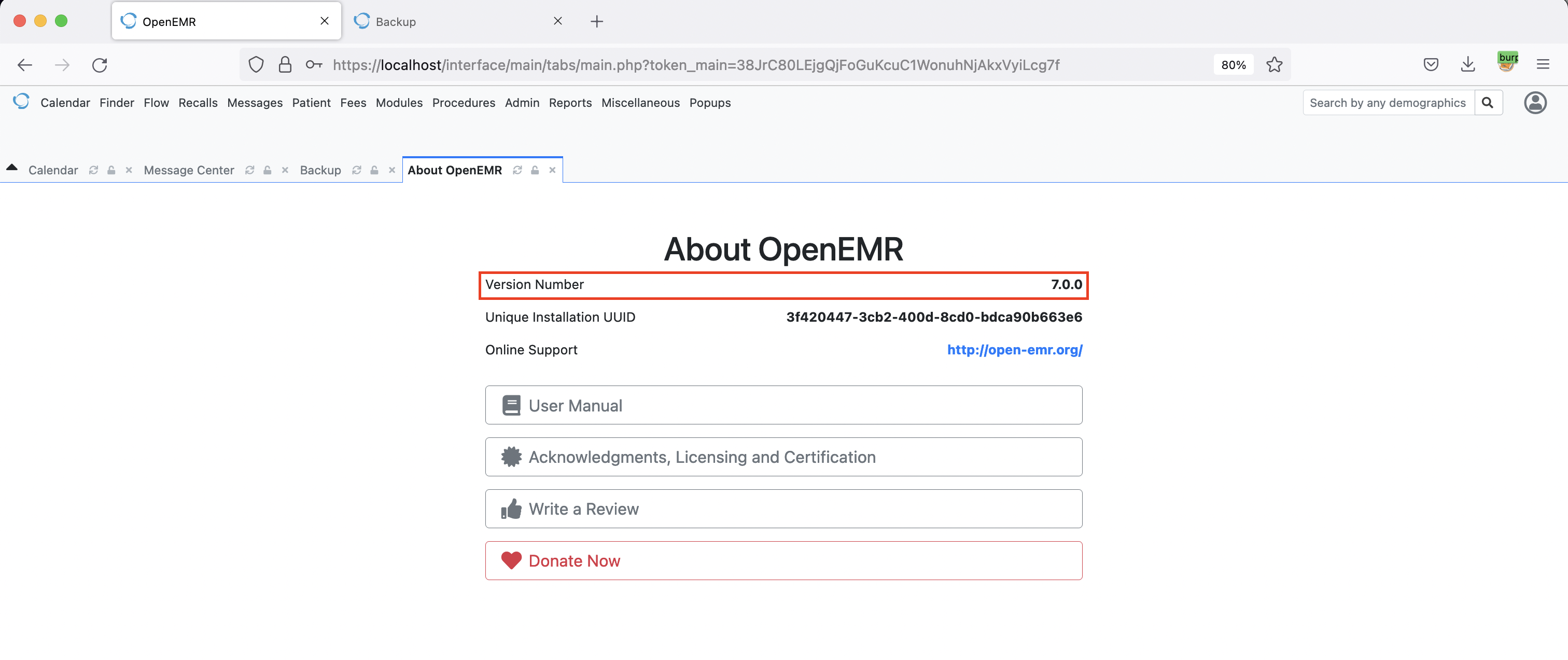
Task: Click the demographics search magnifier icon
Action: click(x=1487, y=103)
